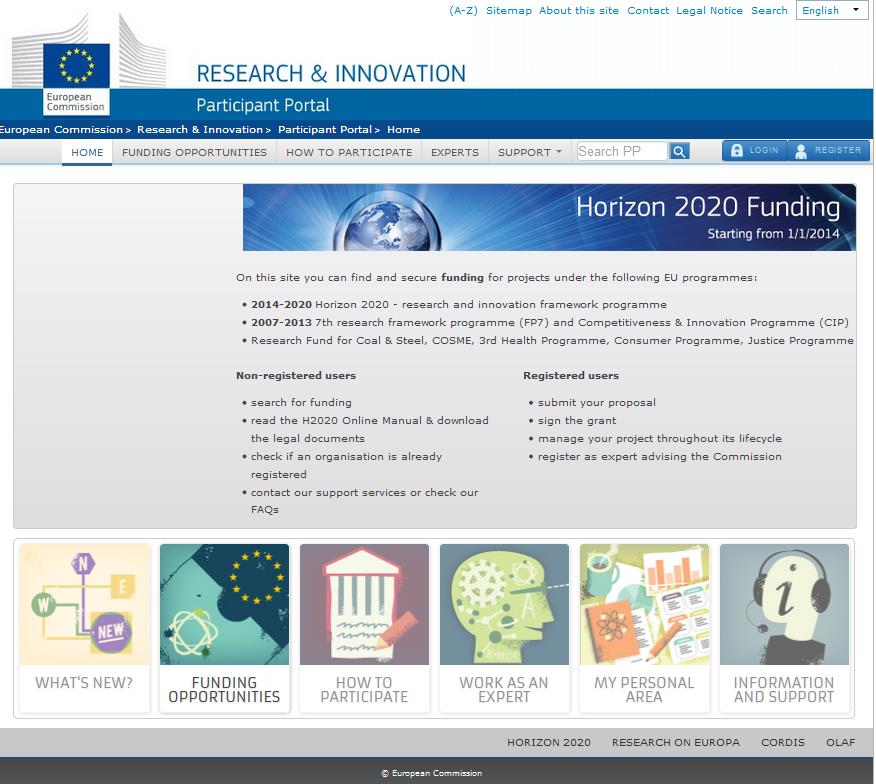Click the WORK AS AN EXPERT tile label
The image size is (876, 784).
(x=504, y=690)
